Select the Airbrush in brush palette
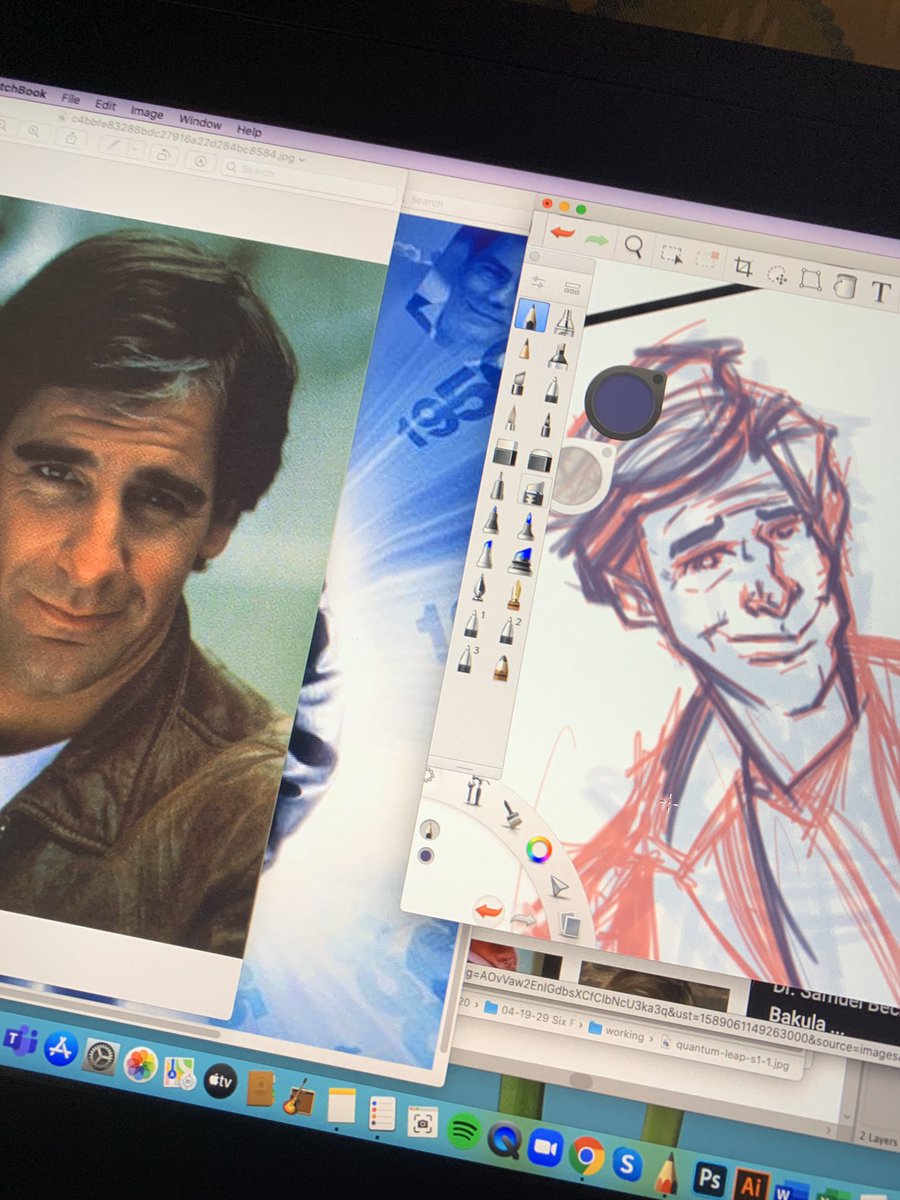 (x=565, y=322)
